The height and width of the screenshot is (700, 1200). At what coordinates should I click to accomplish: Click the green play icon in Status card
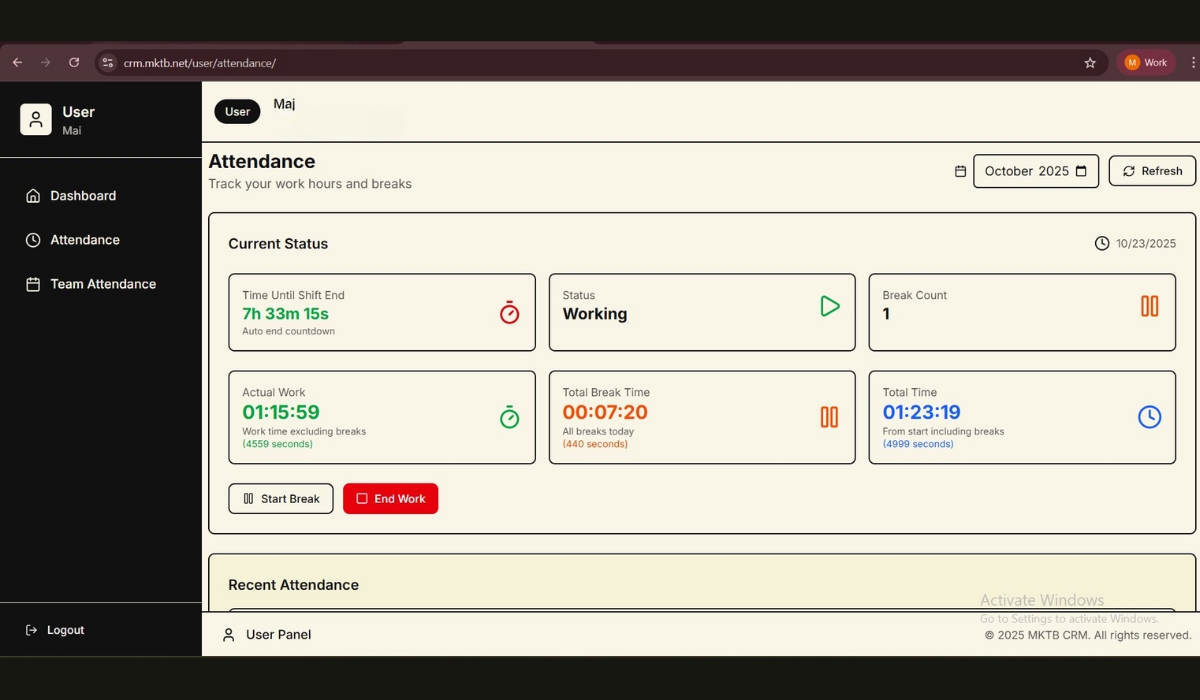[x=829, y=306]
